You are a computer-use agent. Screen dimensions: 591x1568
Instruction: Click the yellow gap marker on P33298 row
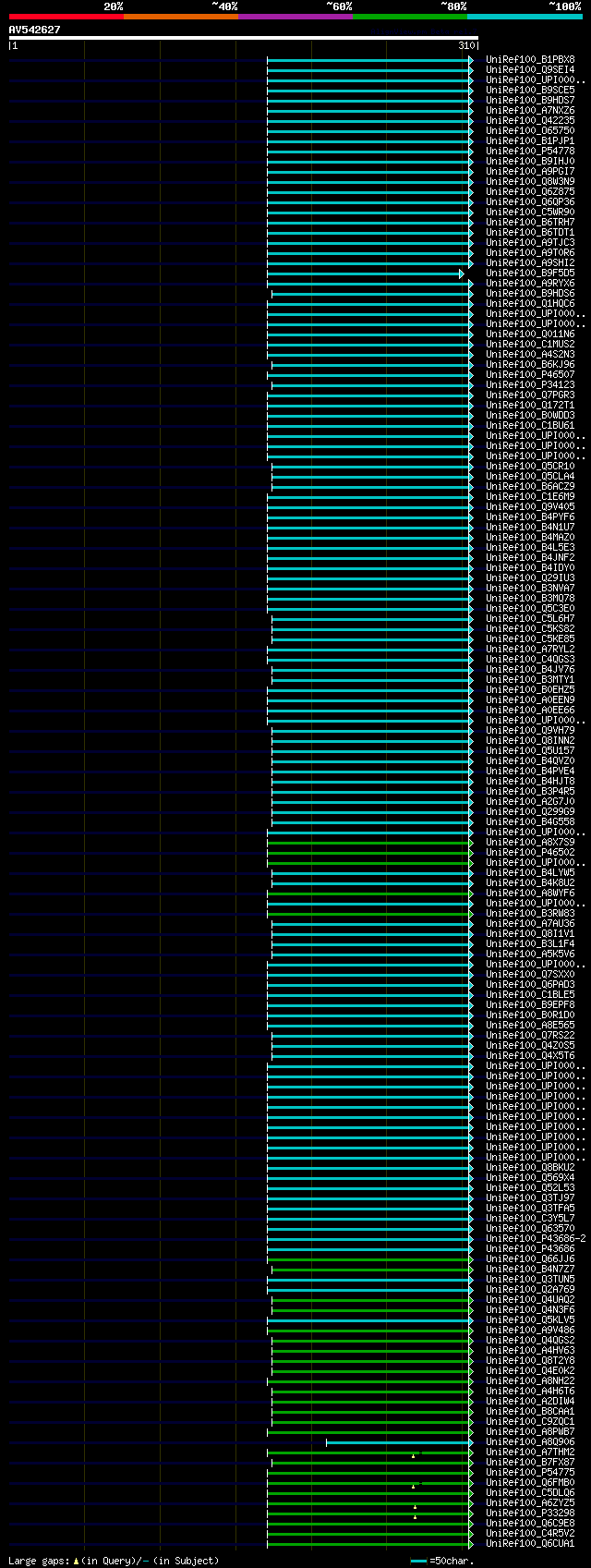(x=416, y=1516)
